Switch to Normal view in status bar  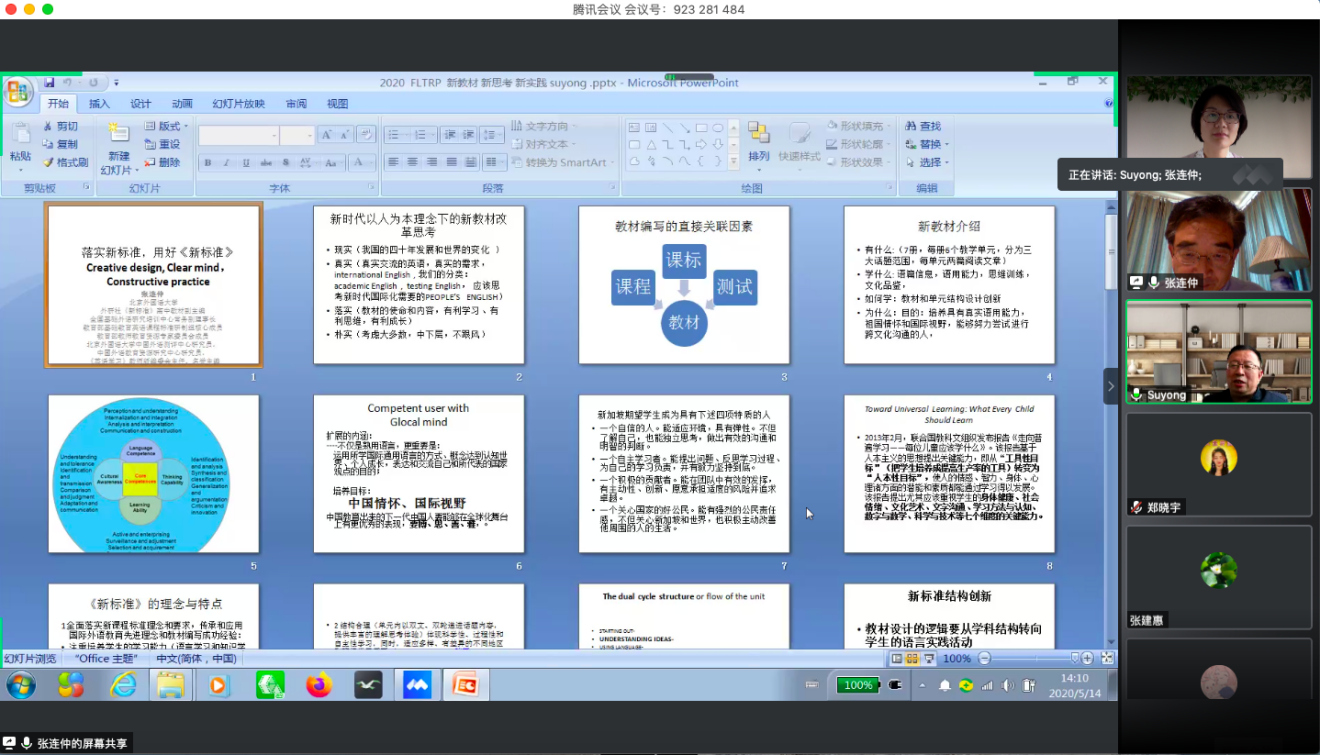pyautogui.click(x=897, y=659)
